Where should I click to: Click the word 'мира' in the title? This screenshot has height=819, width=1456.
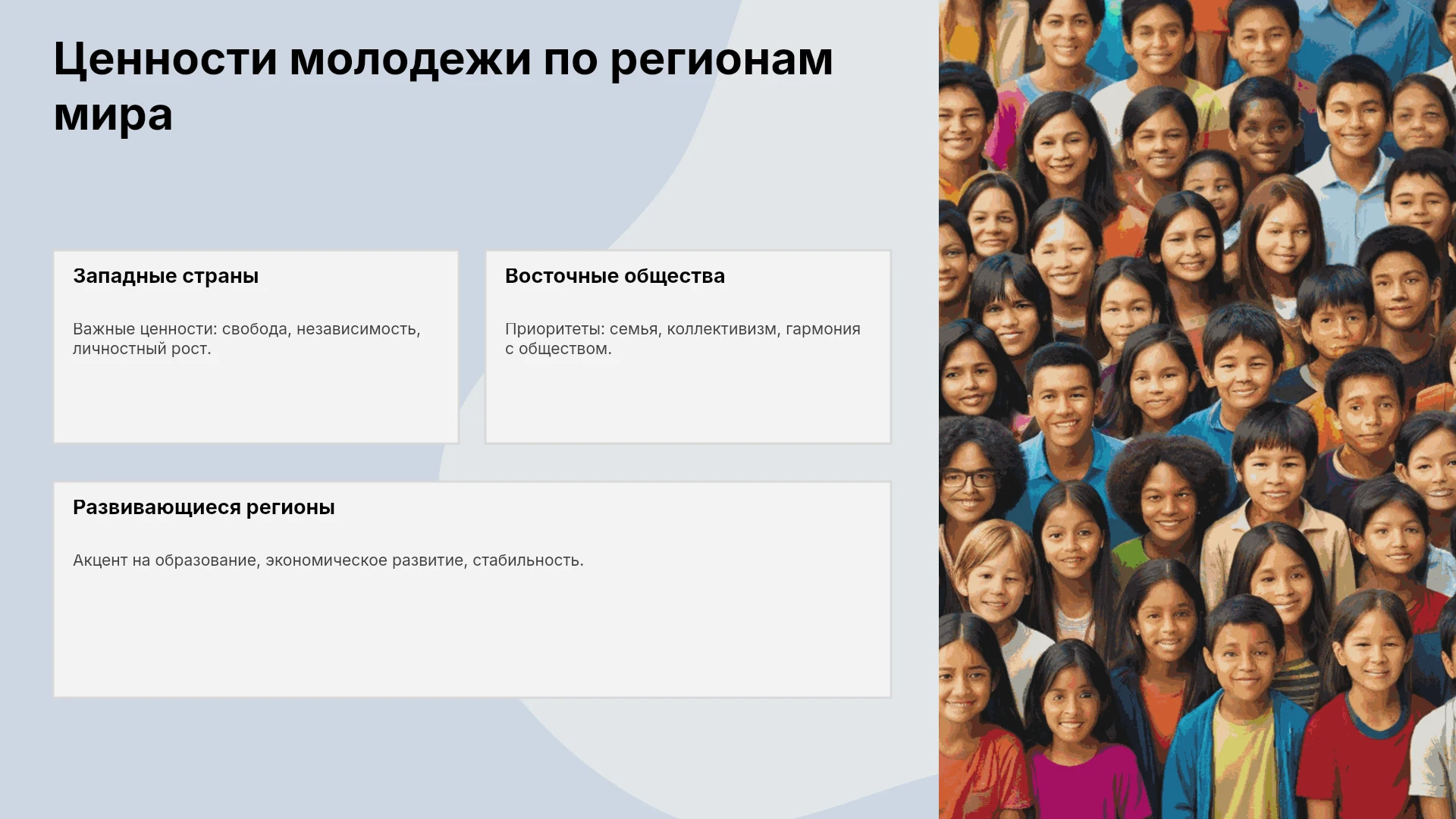coord(113,115)
